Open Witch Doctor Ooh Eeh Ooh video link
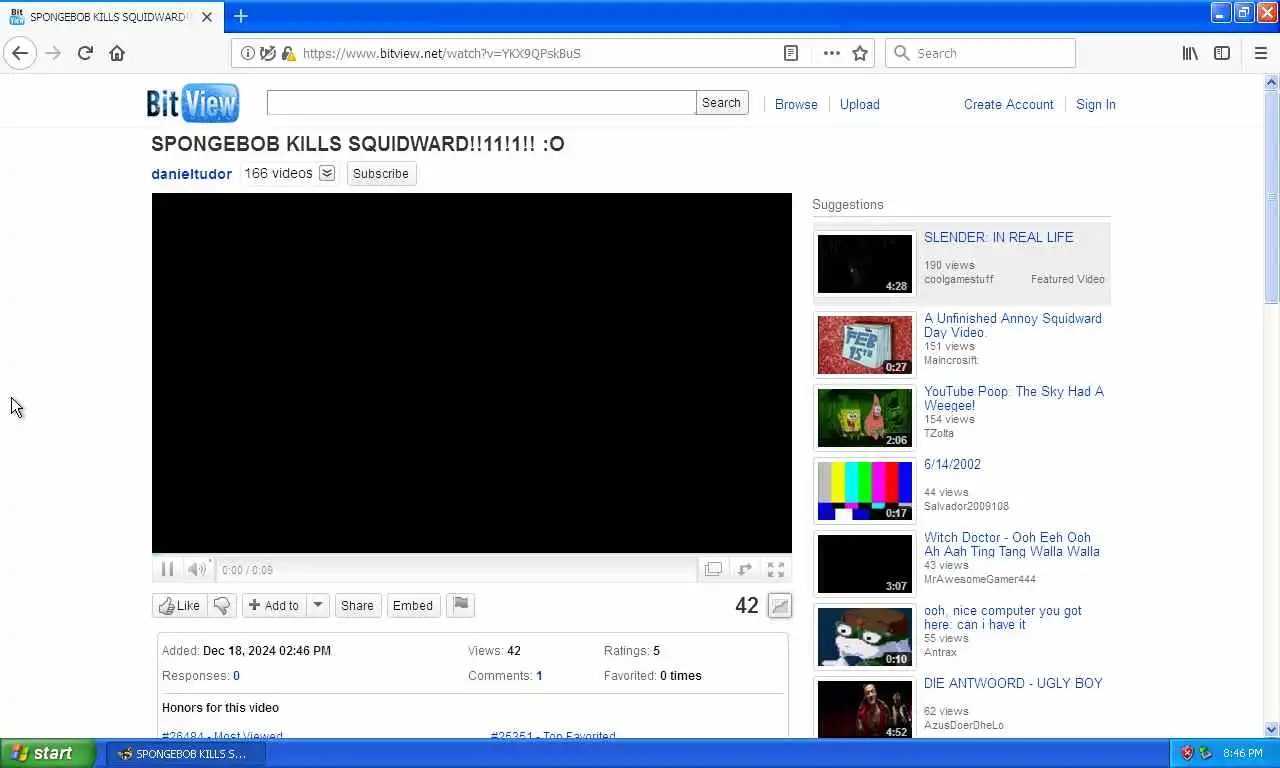Viewport: 1280px width, 768px height. 1012,544
